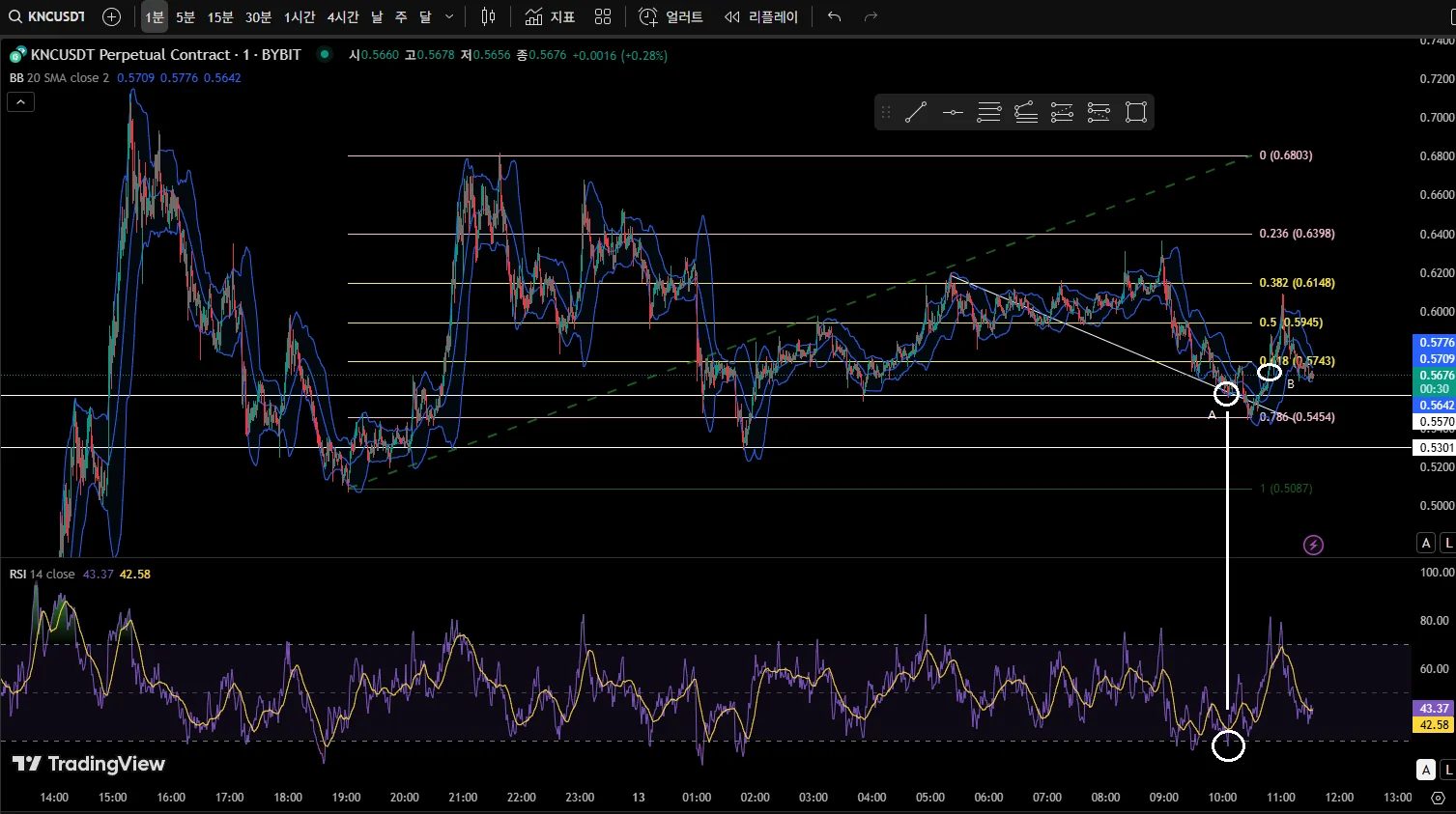Screen dimensions: 1456x814
Task: Open the layout grid templates icon
Action: [x=603, y=16]
